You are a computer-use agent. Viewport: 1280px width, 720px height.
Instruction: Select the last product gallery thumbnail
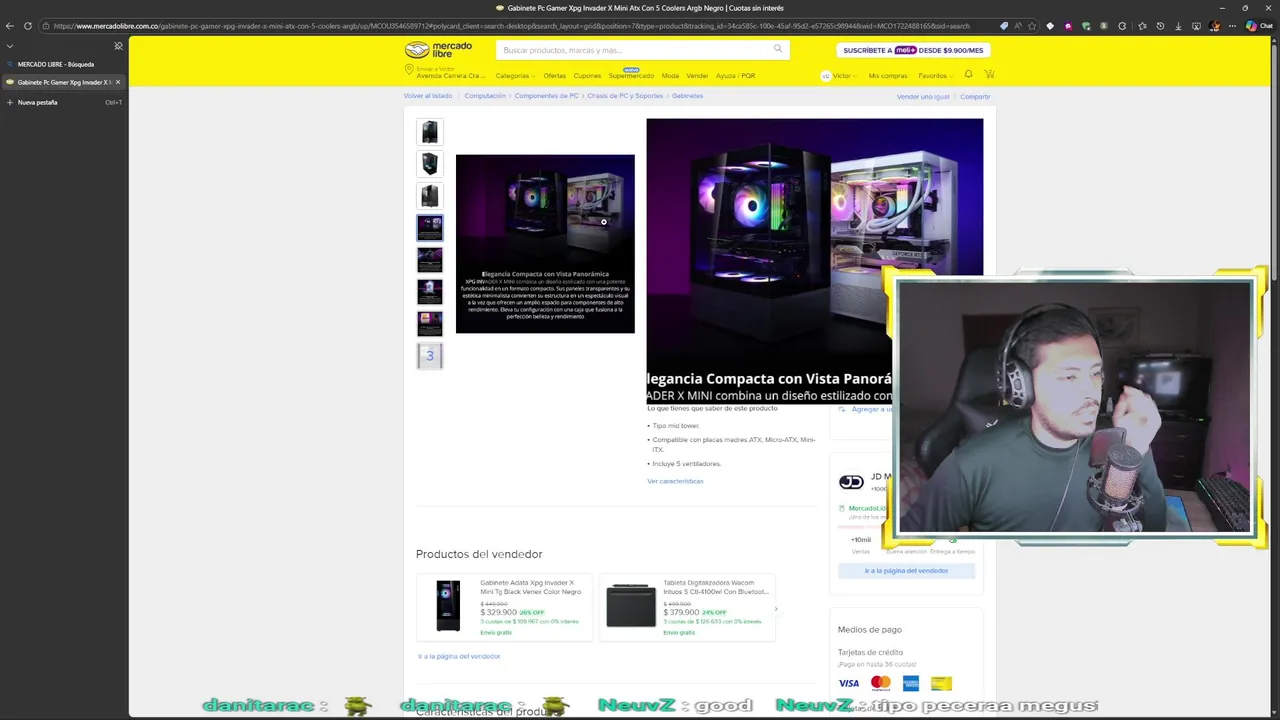[x=430, y=324]
